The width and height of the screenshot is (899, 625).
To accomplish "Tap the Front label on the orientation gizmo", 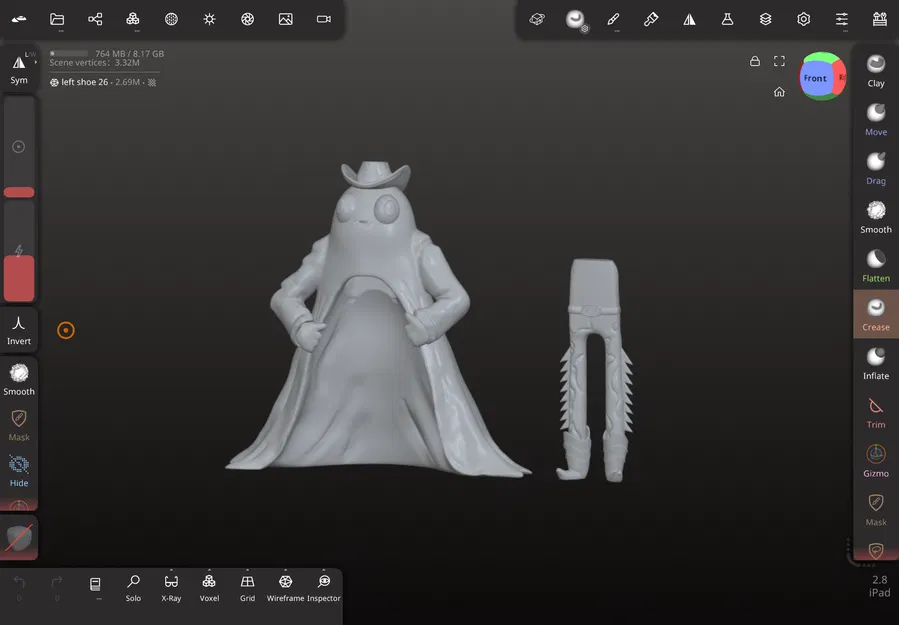I will 818,77.
